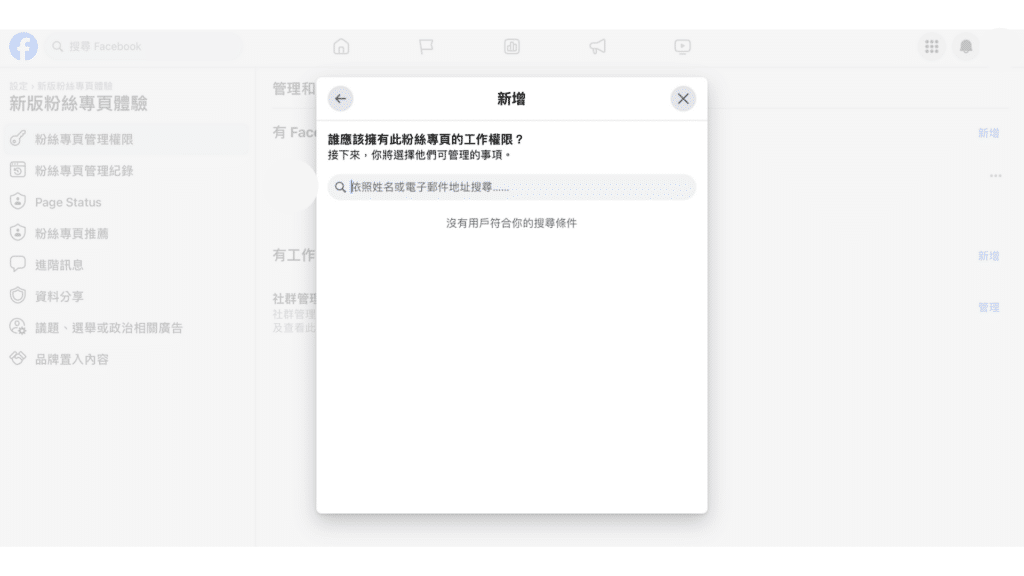The image size is (1024, 576).
Task: Open 資料分享 in sidebar
Action: pyautogui.click(x=59, y=296)
